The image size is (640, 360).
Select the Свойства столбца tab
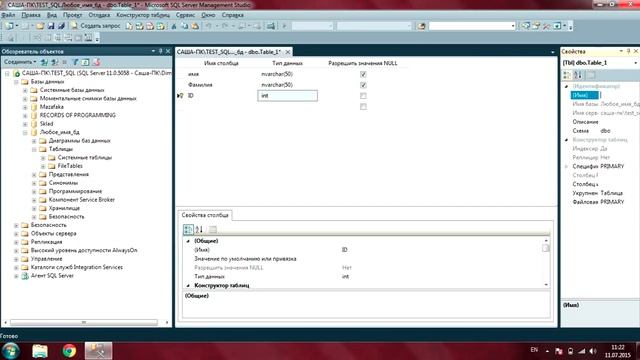[x=205, y=215]
